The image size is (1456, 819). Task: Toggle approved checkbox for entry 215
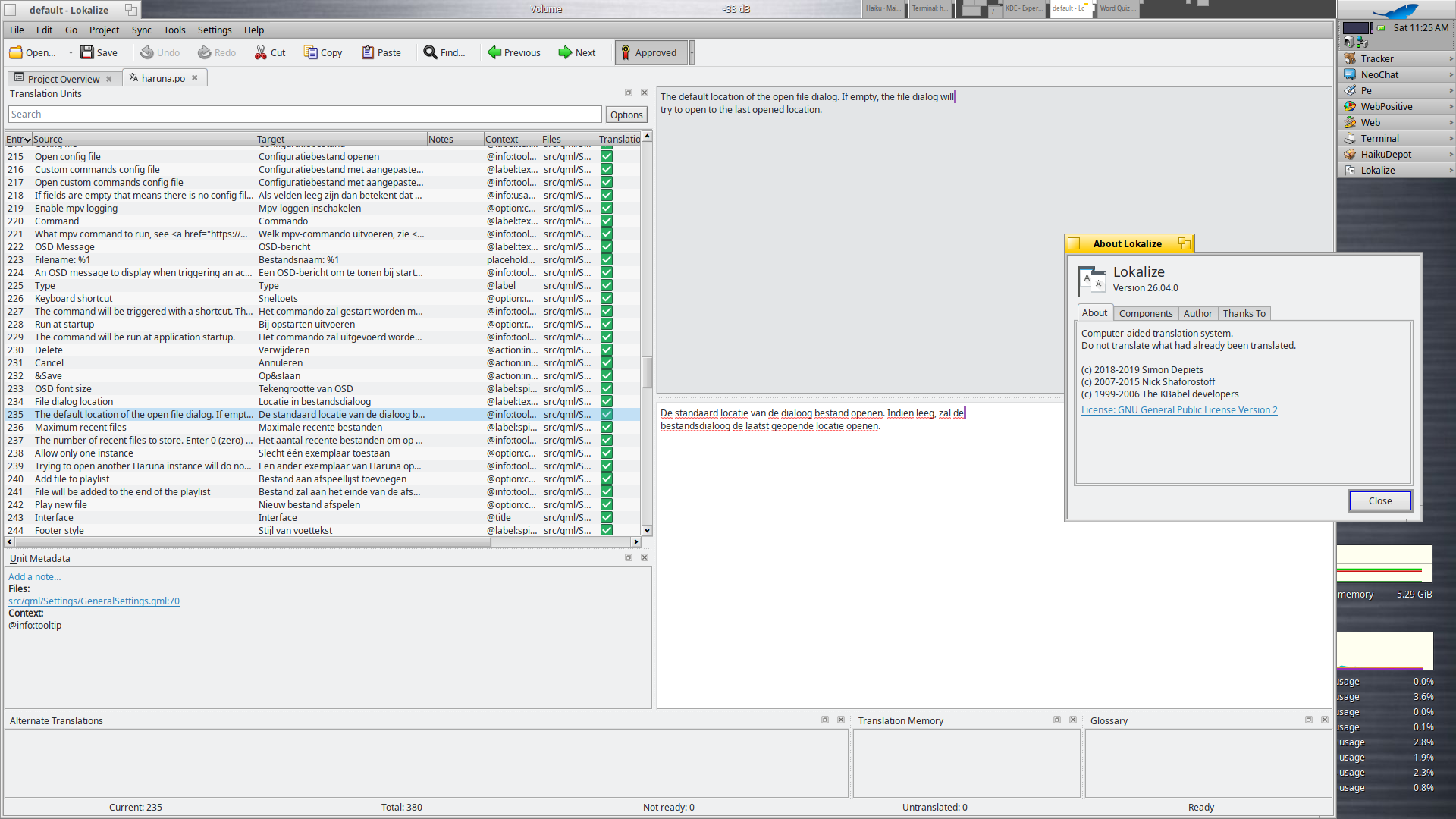[x=607, y=157]
